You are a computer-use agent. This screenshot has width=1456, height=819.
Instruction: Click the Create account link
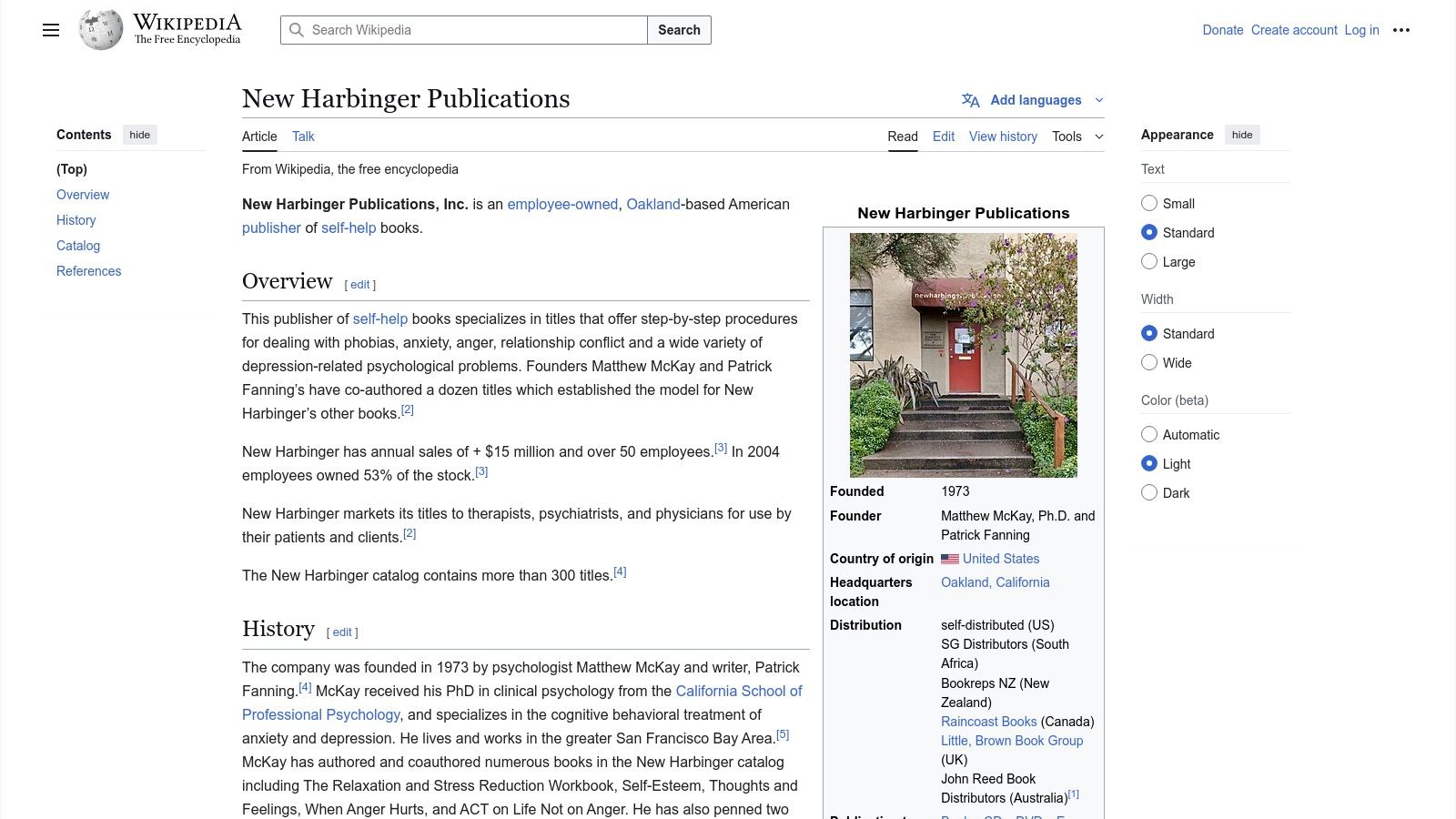point(1294,30)
